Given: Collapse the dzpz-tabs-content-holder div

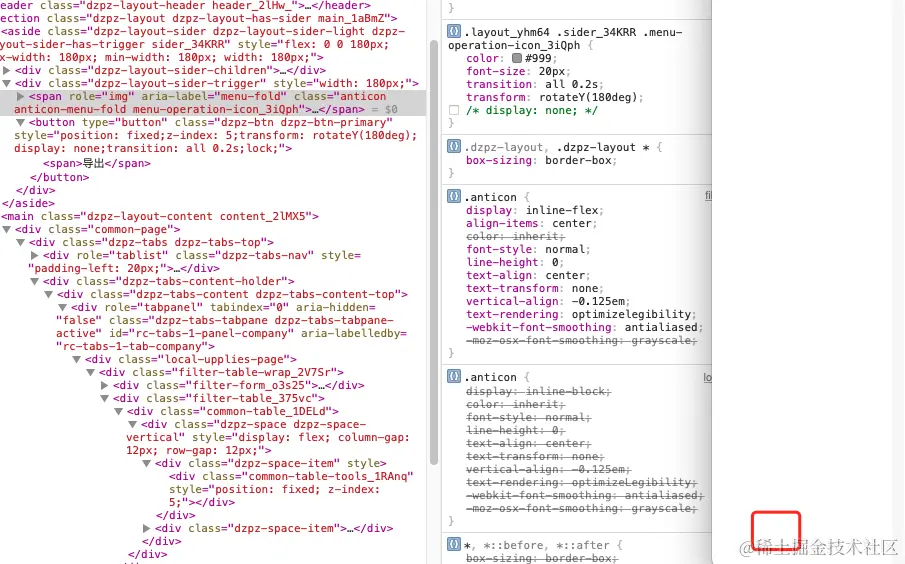Looking at the screenshot, I should 35,281.
